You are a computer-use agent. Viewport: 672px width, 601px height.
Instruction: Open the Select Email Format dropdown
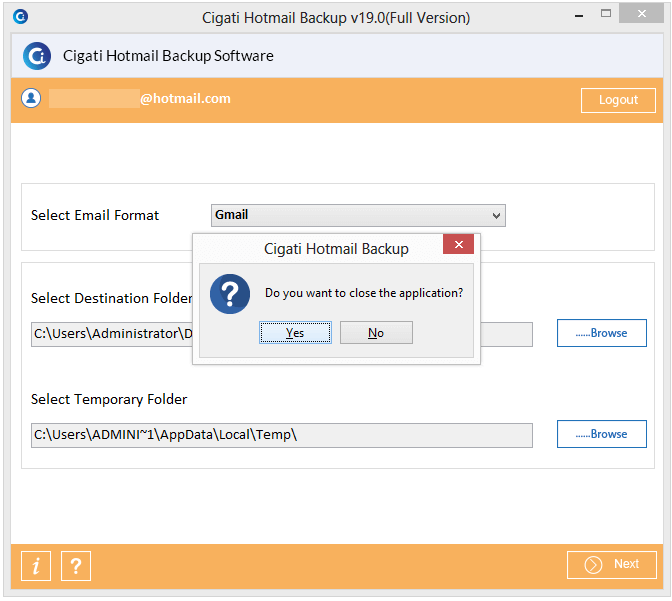pyautogui.click(x=358, y=215)
